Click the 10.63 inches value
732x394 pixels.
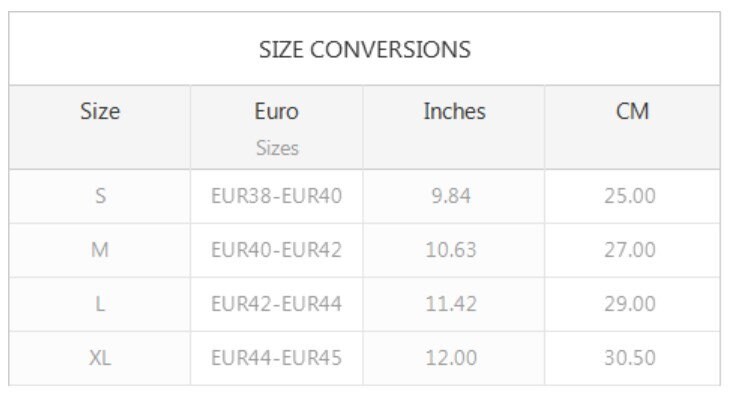(x=451, y=250)
